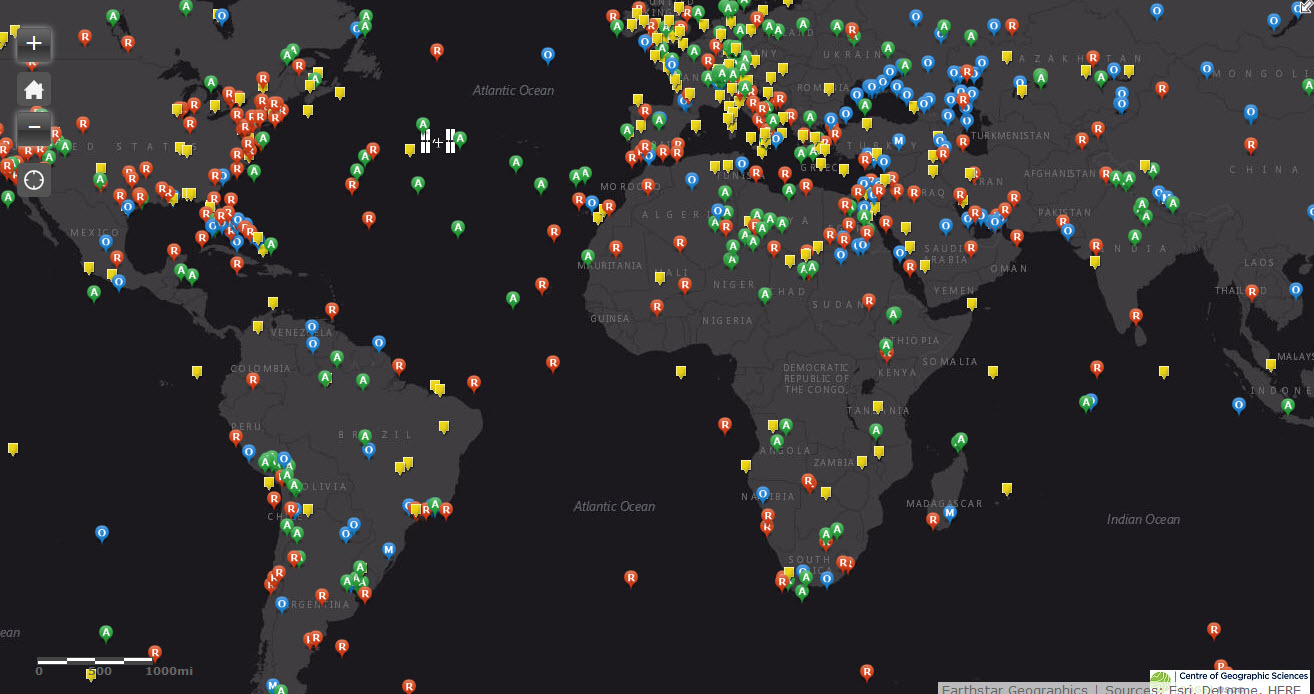Screen dimensions: 1314x694
Task: Select blue O marker in North Atlantic
Action: tap(548, 54)
